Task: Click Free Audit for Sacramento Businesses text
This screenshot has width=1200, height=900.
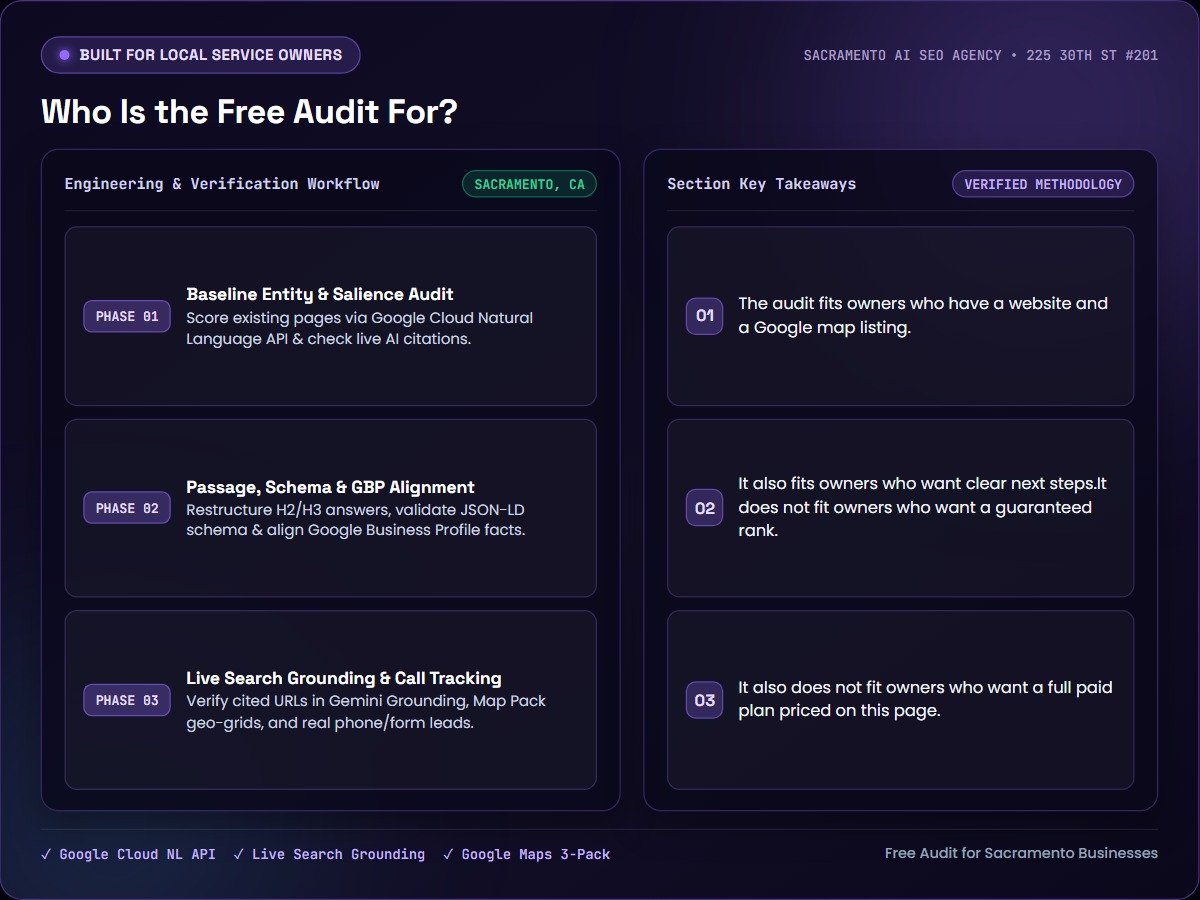Action: point(1021,853)
